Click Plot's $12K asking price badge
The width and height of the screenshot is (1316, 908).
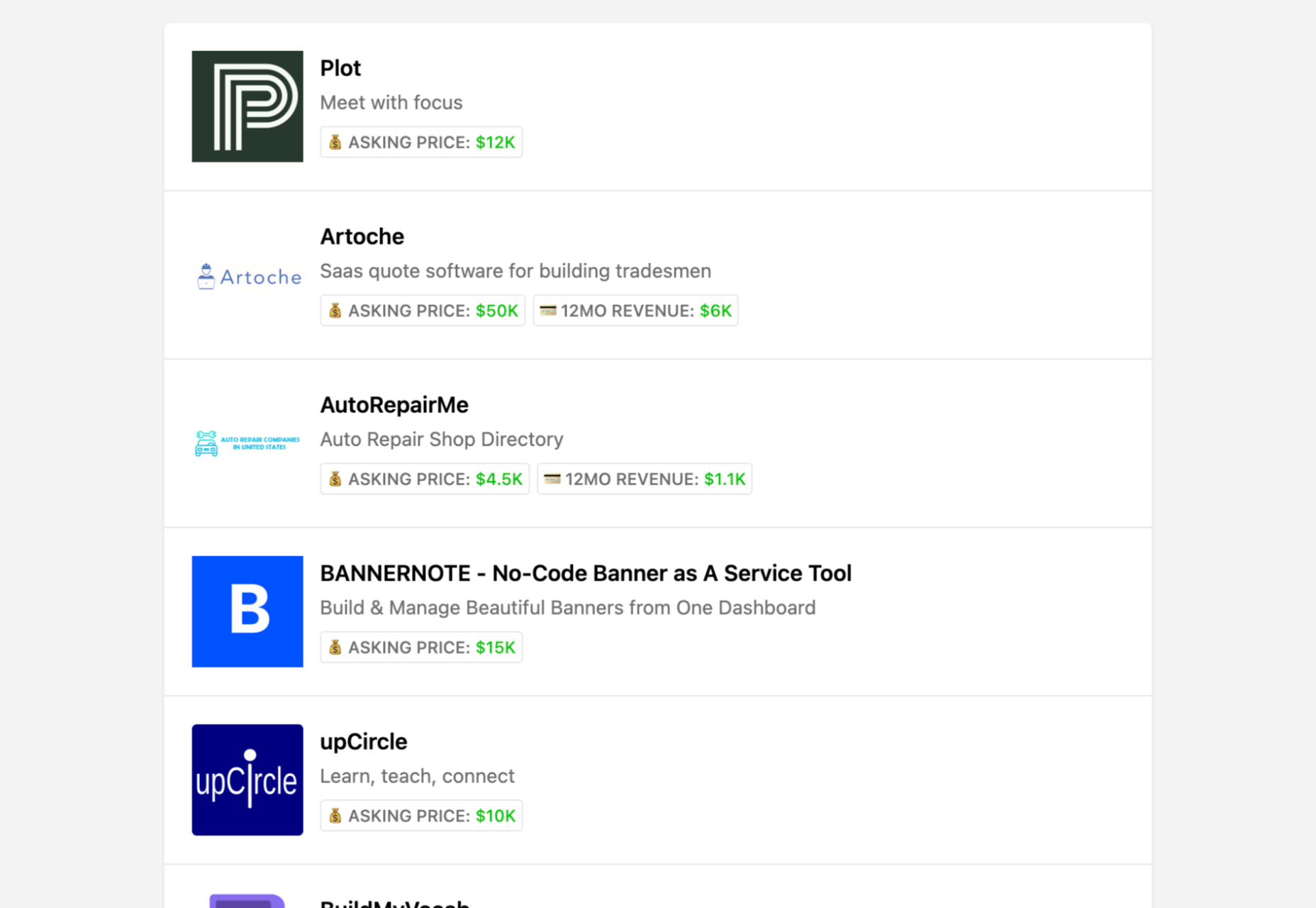click(421, 143)
